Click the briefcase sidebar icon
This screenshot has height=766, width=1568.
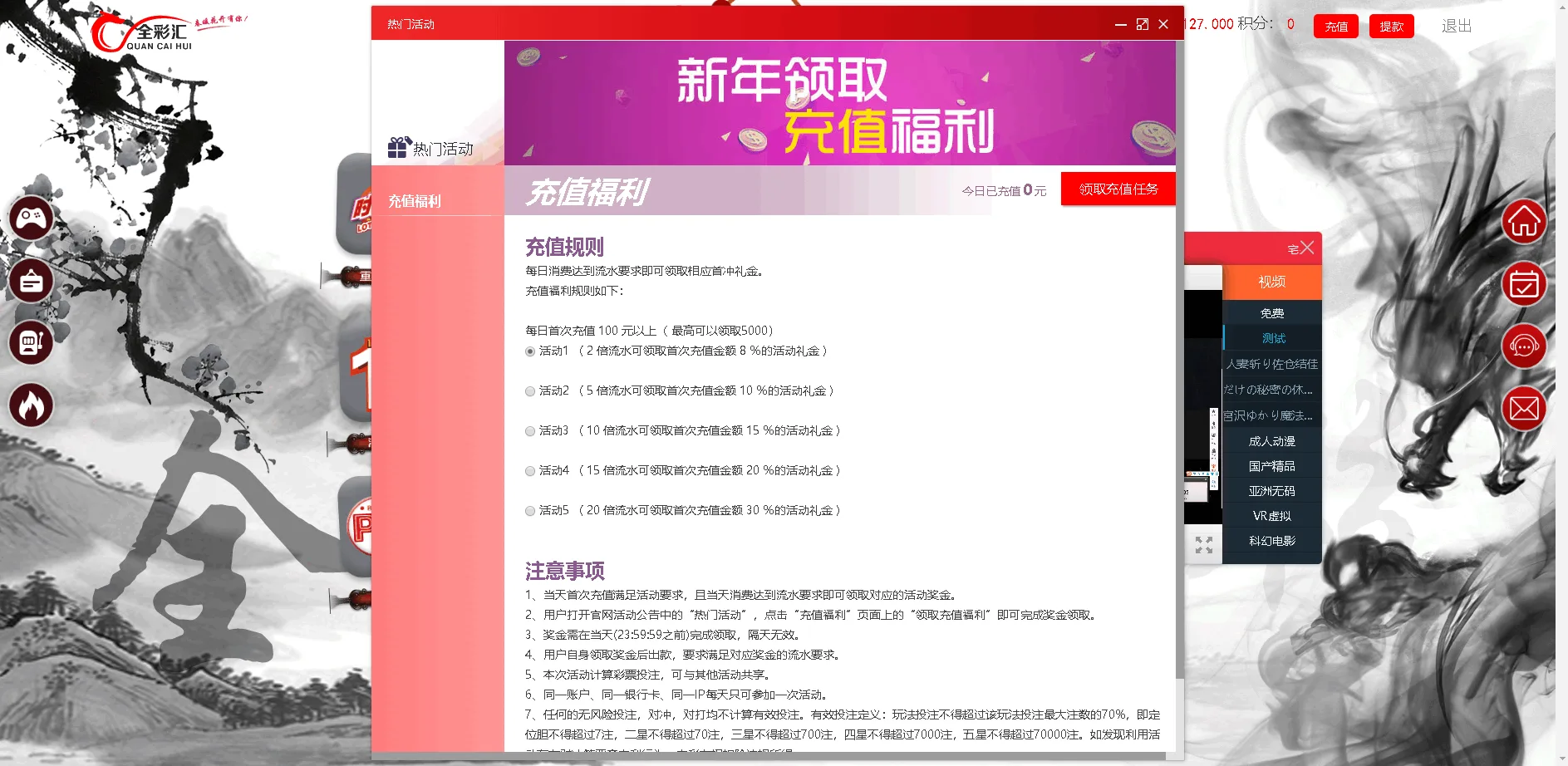tap(31, 281)
